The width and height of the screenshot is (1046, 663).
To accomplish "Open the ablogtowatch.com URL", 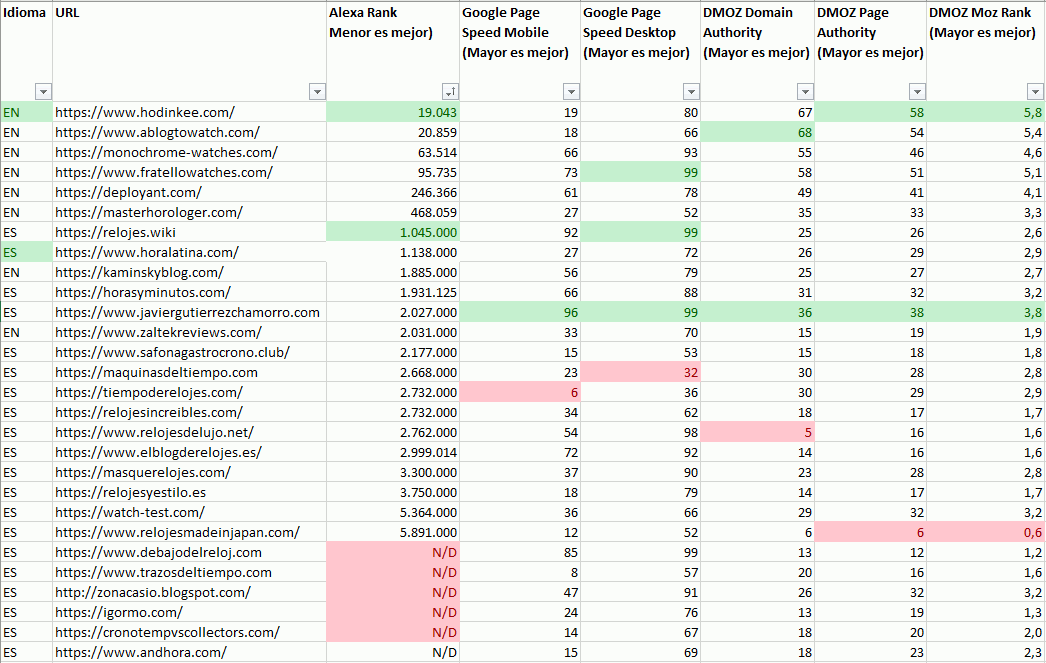I will coord(157,132).
